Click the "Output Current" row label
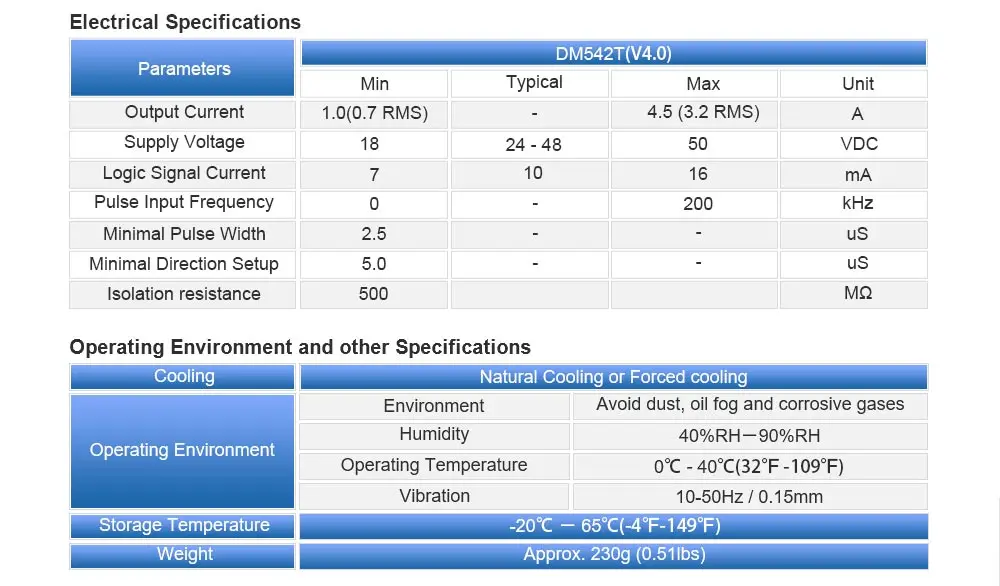This screenshot has height=586, width=1000. [184, 112]
